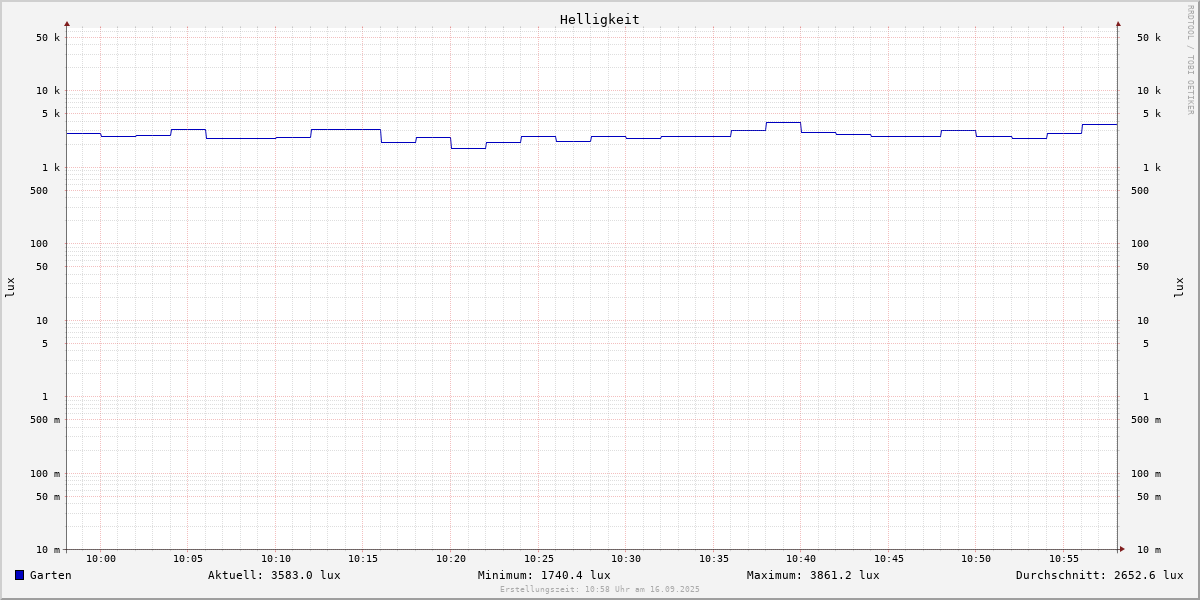Click the 10 m label on right axis
The width and height of the screenshot is (1200, 600).
[x=1149, y=550]
